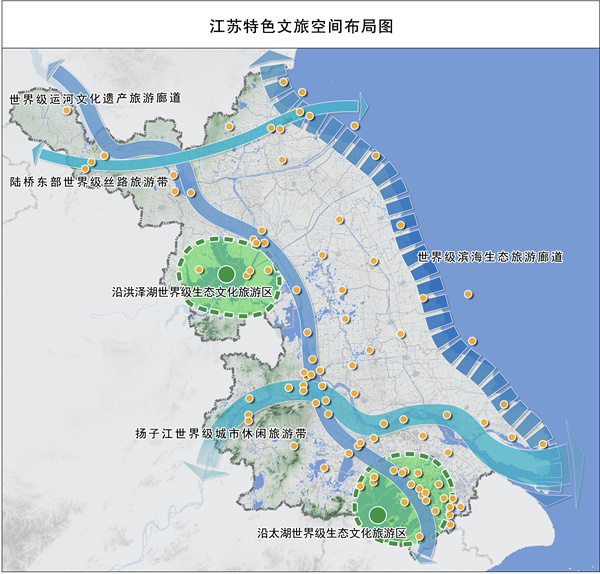Select the 世界级滨海生态旅游廊道 label

click(x=490, y=257)
